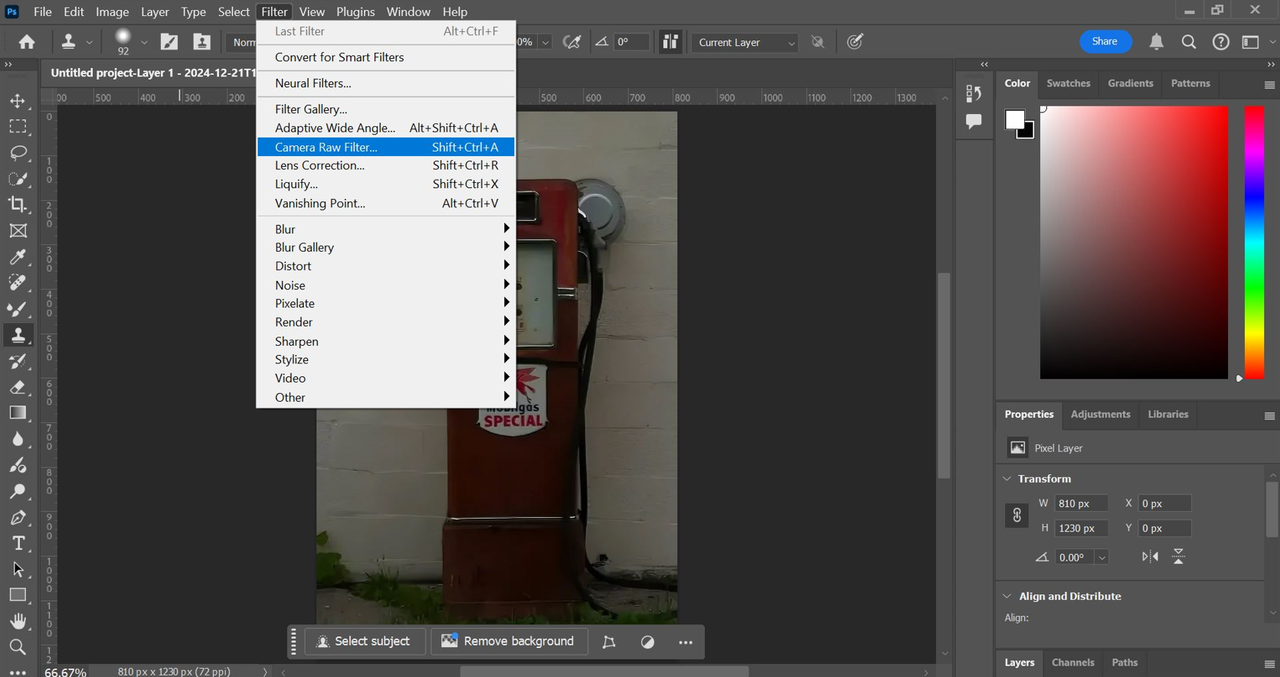Toggle the brush settings panel
The image size is (1280, 677).
pyautogui.click(x=170, y=42)
